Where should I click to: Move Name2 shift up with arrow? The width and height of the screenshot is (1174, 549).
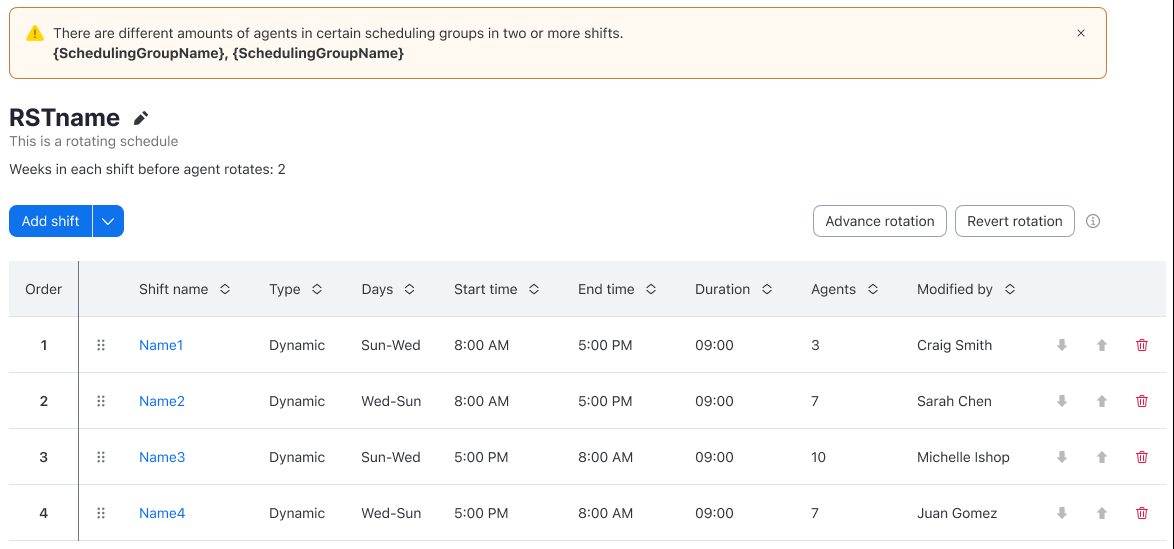1101,401
